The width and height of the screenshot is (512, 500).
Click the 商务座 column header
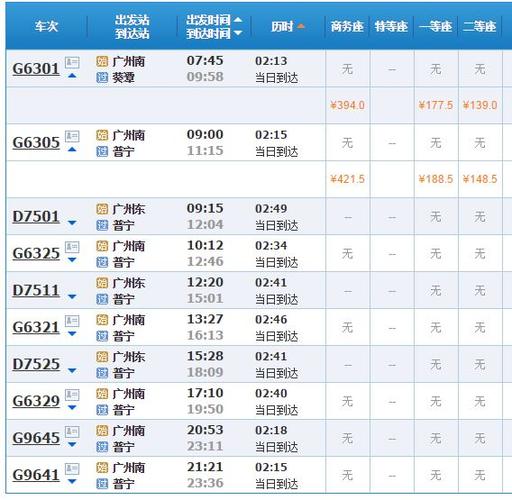tap(347, 26)
